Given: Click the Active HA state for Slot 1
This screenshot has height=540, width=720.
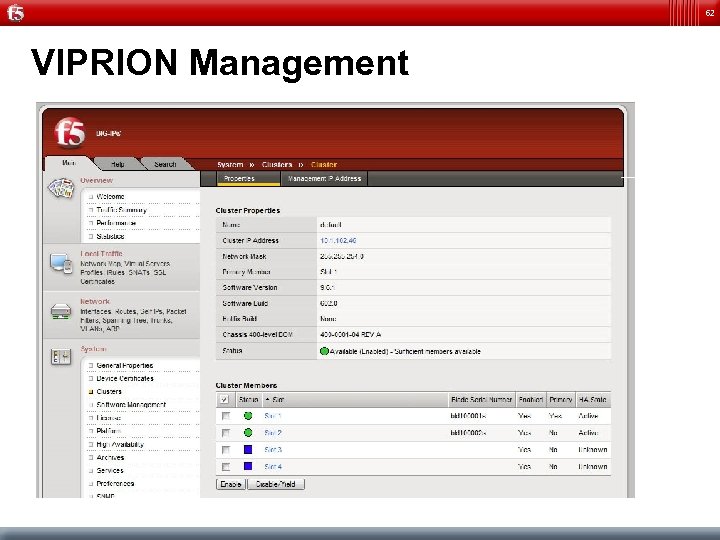Looking at the screenshot, I should [x=588, y=416].
